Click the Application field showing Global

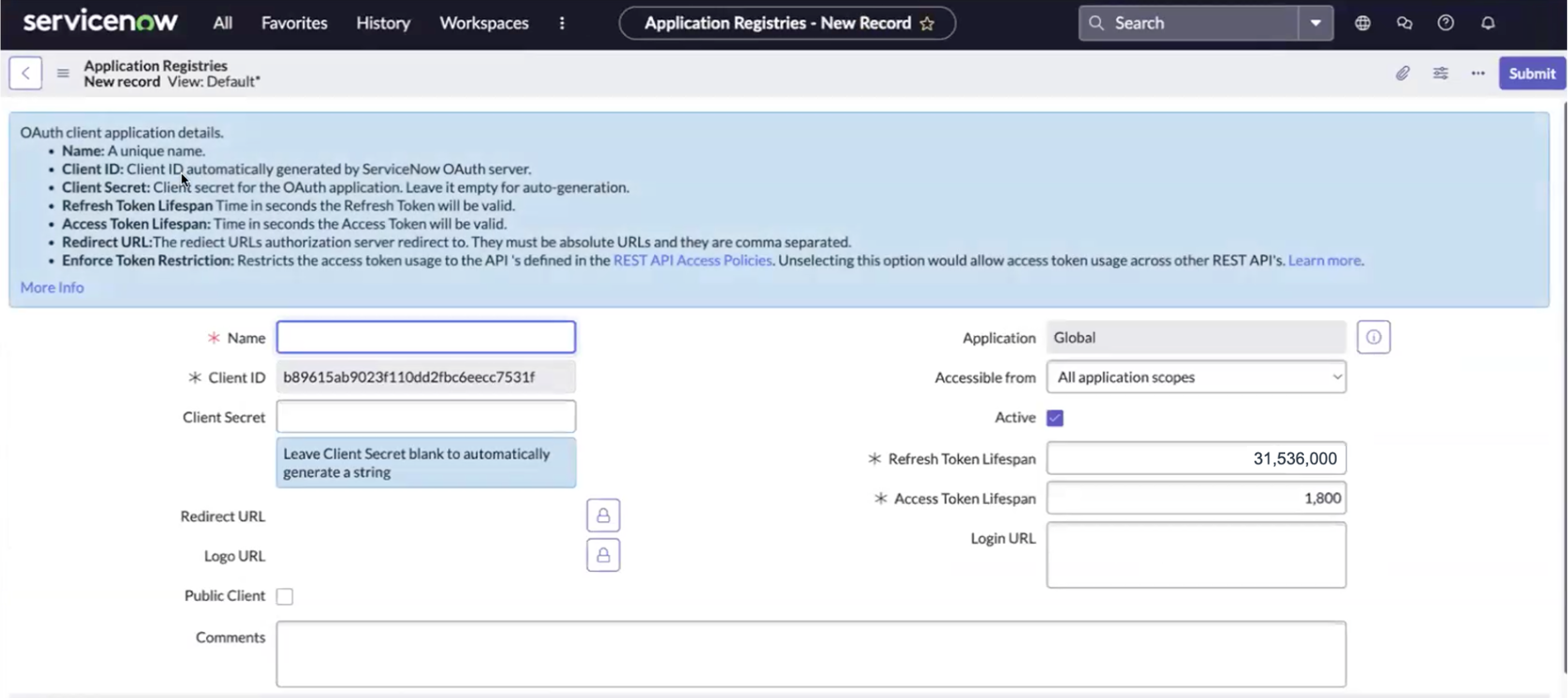click(1196, 337)
